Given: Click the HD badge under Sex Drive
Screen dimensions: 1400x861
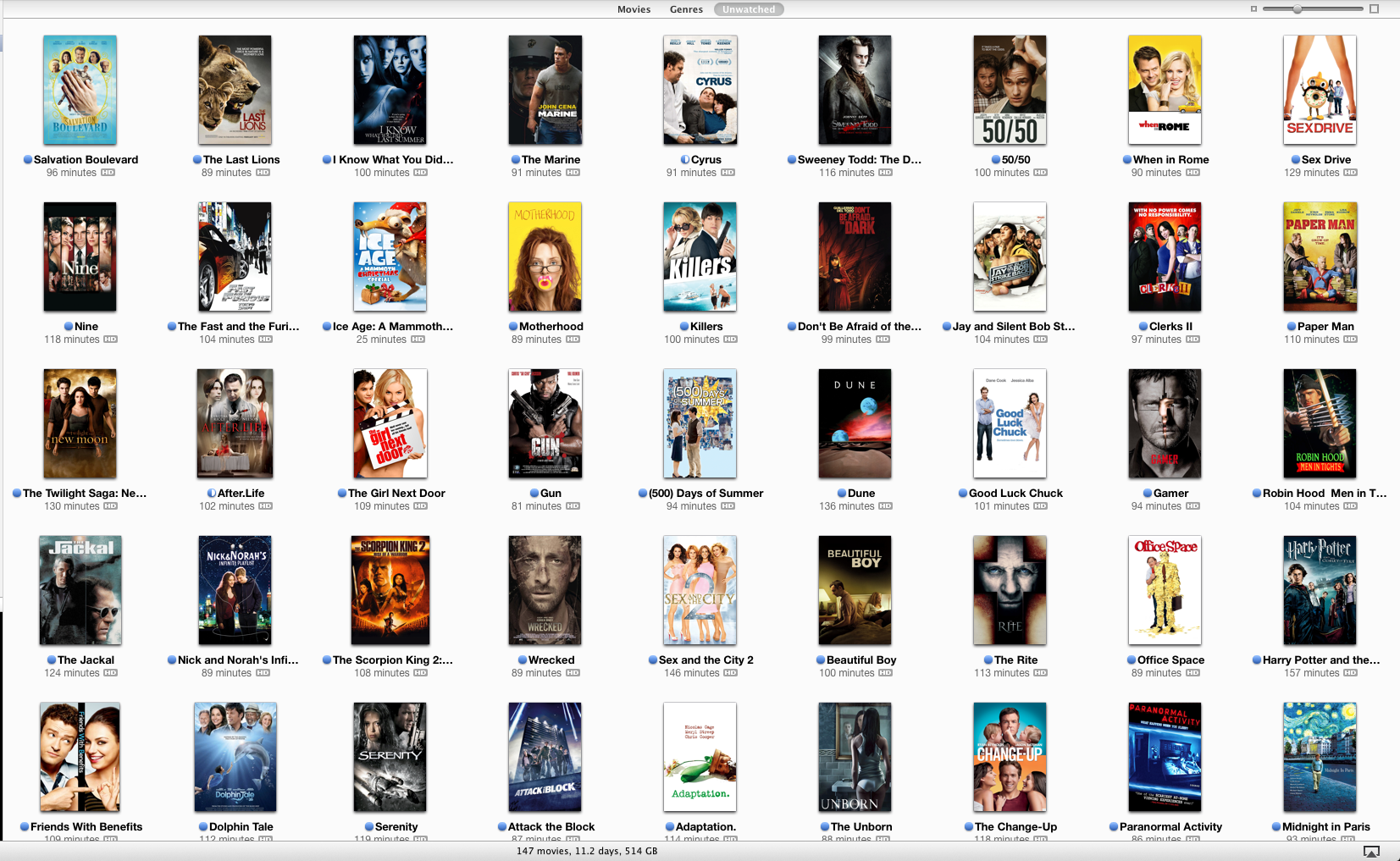Looking at the screenshot, I should [x=1350, y=173].
